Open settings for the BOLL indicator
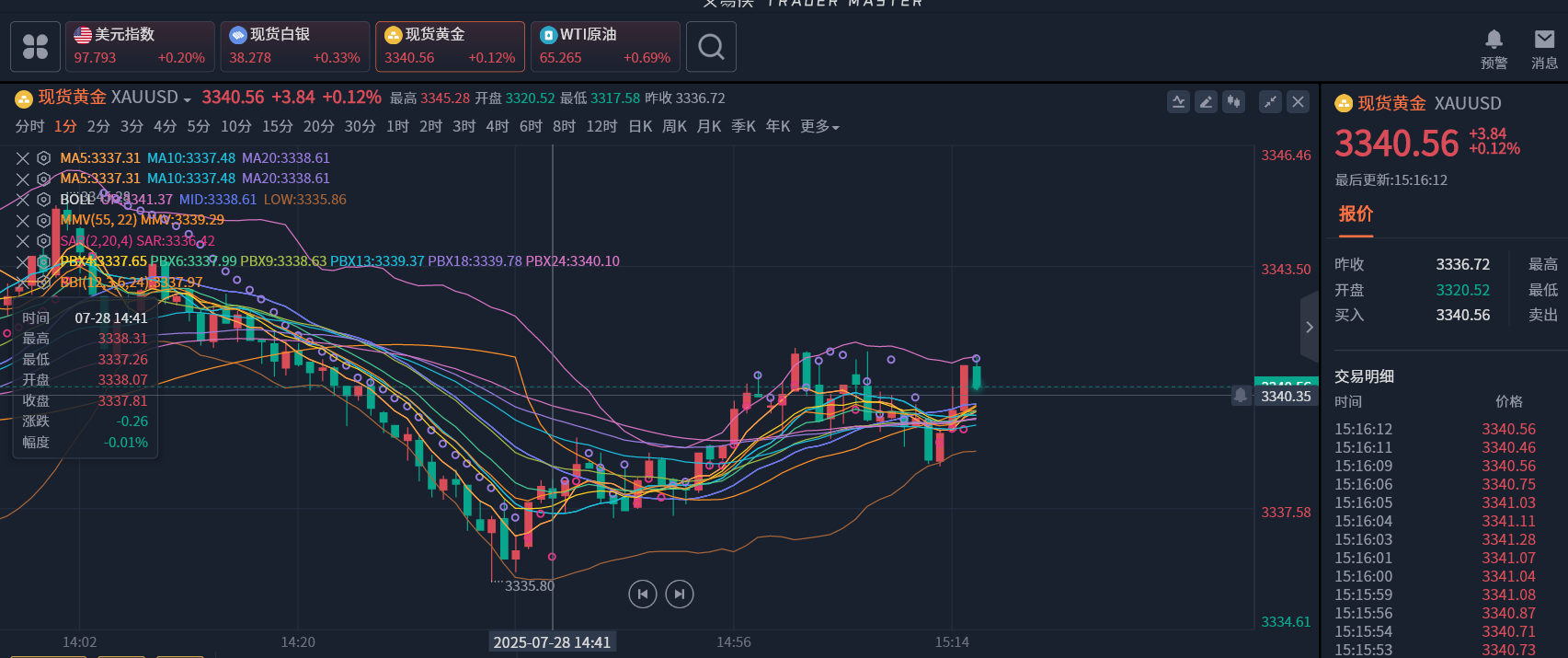Viewport: 1568px width, 658px height. pos(43,200)
